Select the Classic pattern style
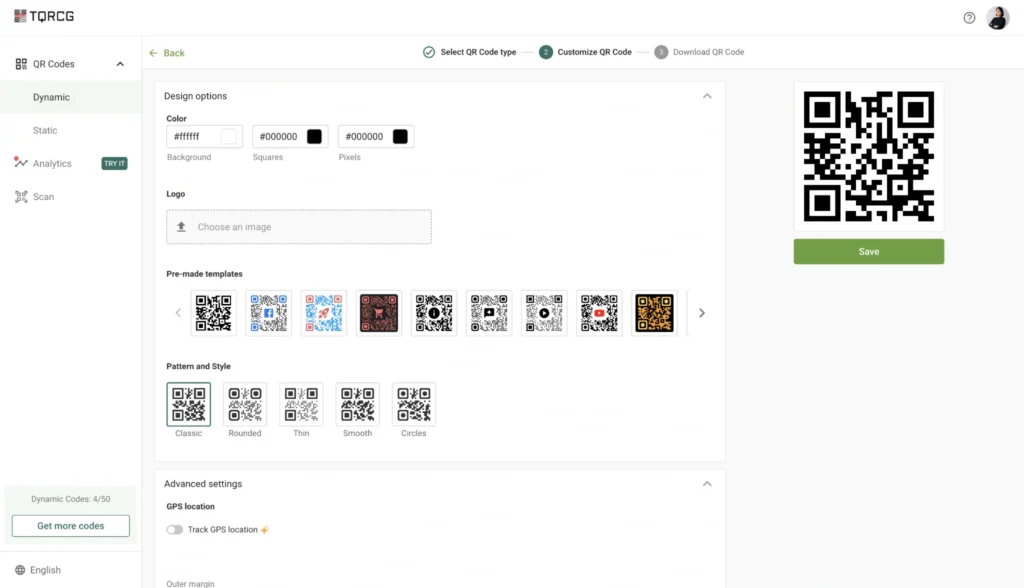1024x588 pixels. 188,404
